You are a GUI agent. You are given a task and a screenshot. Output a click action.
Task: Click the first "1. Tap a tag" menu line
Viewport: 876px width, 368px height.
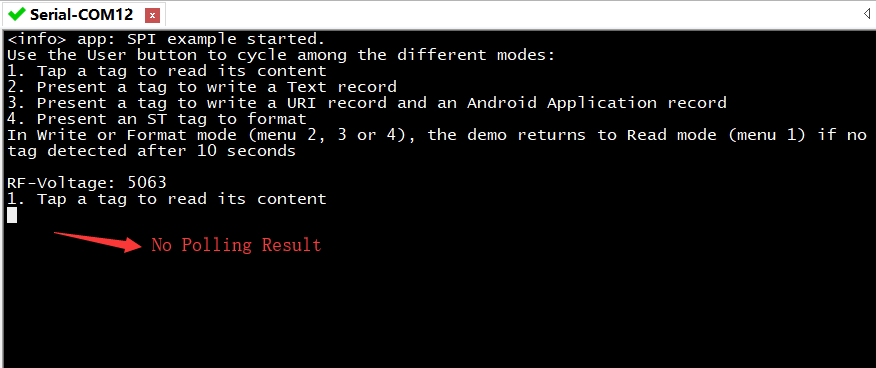point(166,71)
